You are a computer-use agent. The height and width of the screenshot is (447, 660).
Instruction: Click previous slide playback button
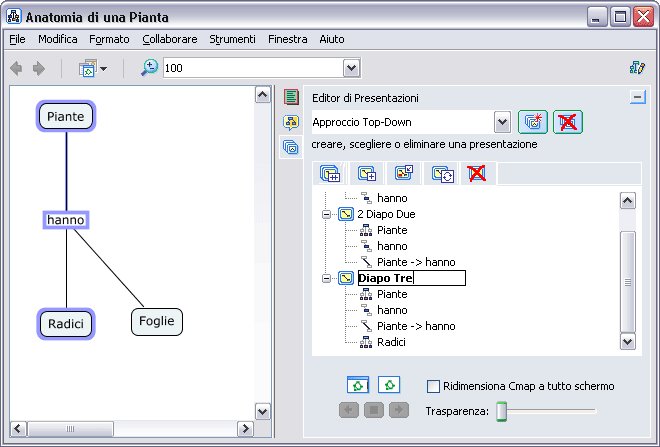(349, 410)
